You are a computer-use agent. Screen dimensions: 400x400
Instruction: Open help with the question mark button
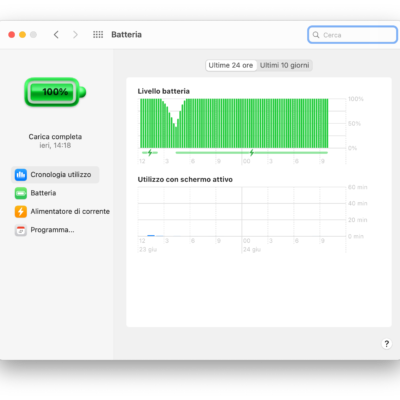coord(386,344)
